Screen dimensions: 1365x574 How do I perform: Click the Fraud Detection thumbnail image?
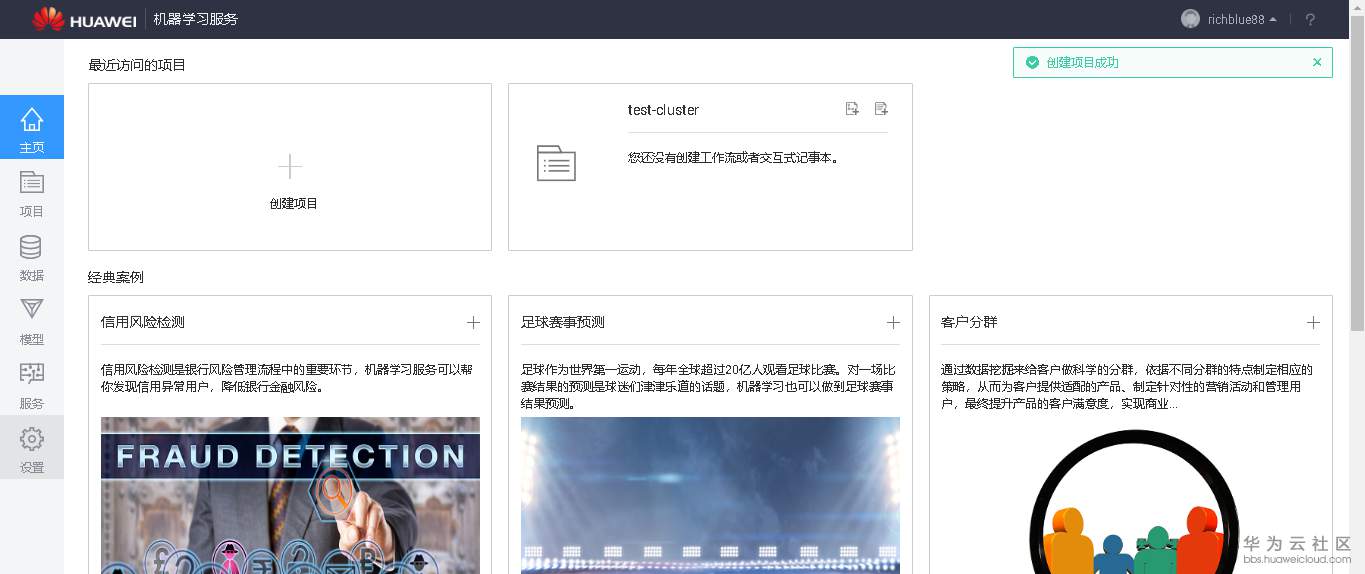point(290,495)
